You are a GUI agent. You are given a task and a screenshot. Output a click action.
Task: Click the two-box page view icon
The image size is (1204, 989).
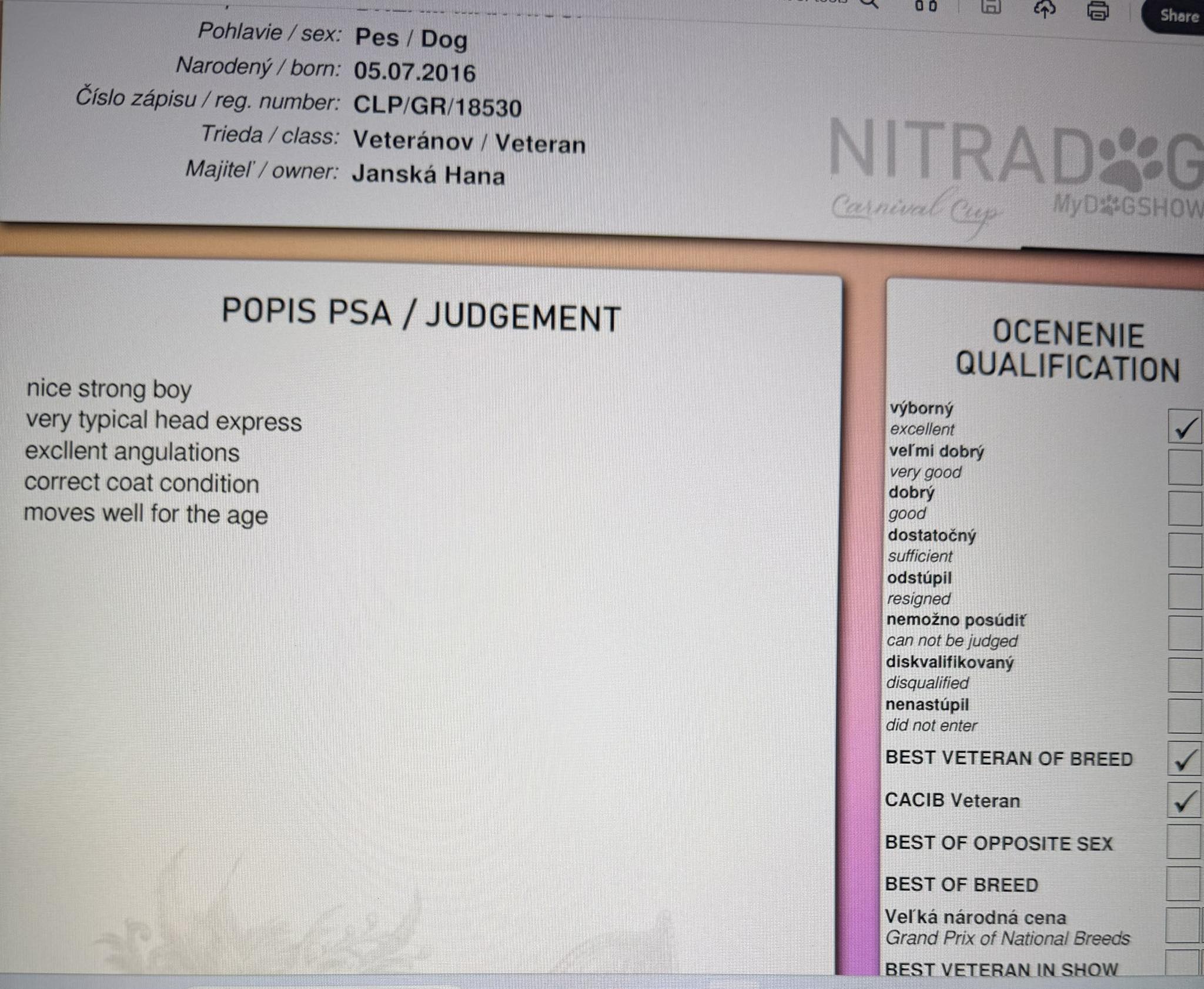[926, 6]
